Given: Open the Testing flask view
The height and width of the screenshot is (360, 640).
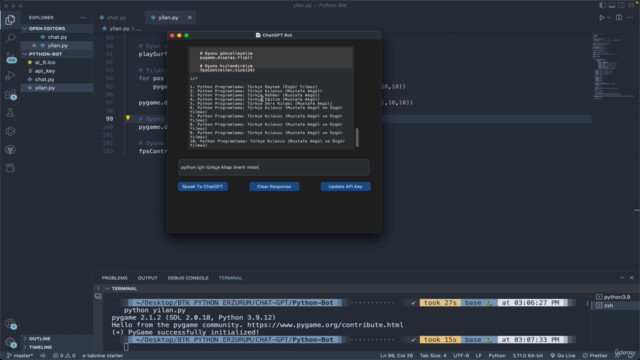Looking at the screenshot, I should [10, 113].
